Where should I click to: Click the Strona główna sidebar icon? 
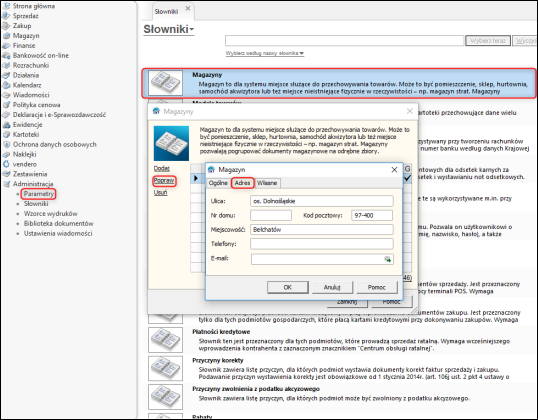click(6, 6)
